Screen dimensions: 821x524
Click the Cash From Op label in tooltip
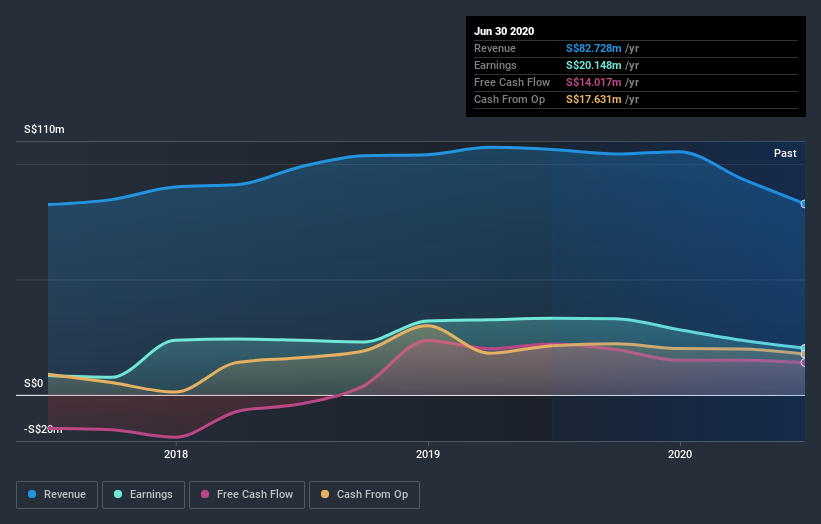point(509,99)
